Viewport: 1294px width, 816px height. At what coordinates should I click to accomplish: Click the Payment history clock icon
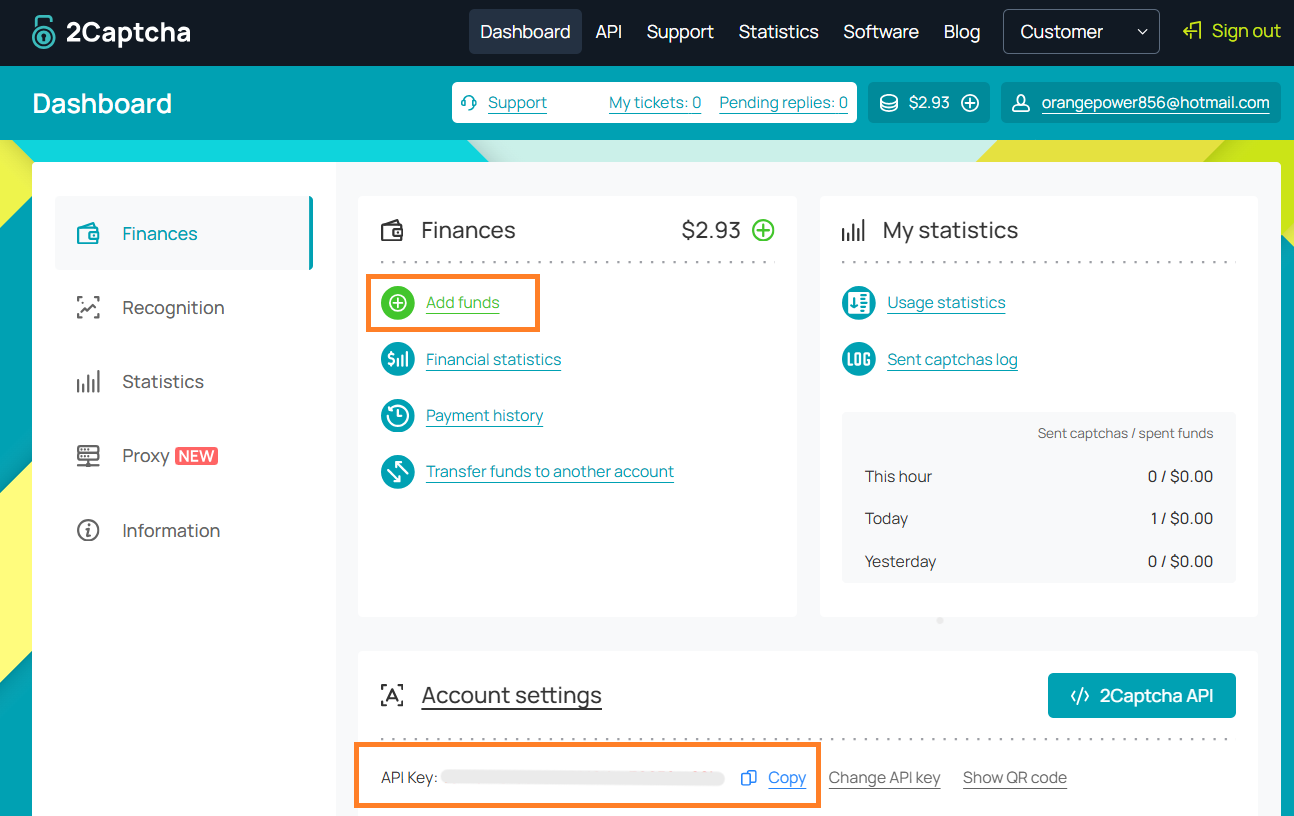click(397, 415)
